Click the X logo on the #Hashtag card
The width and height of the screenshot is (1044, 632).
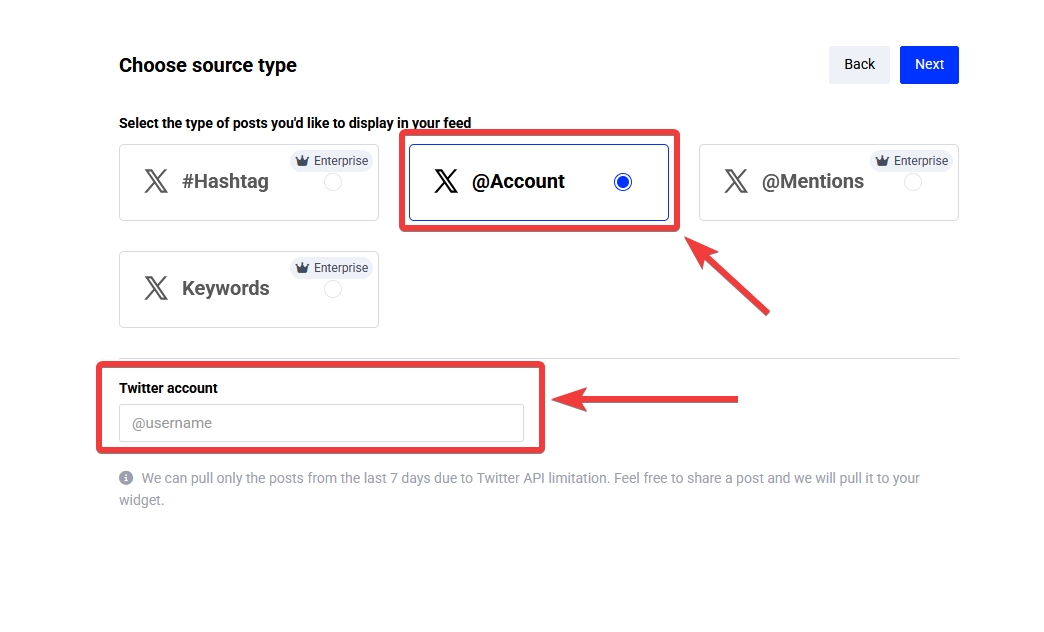click(x=156, y=181)
